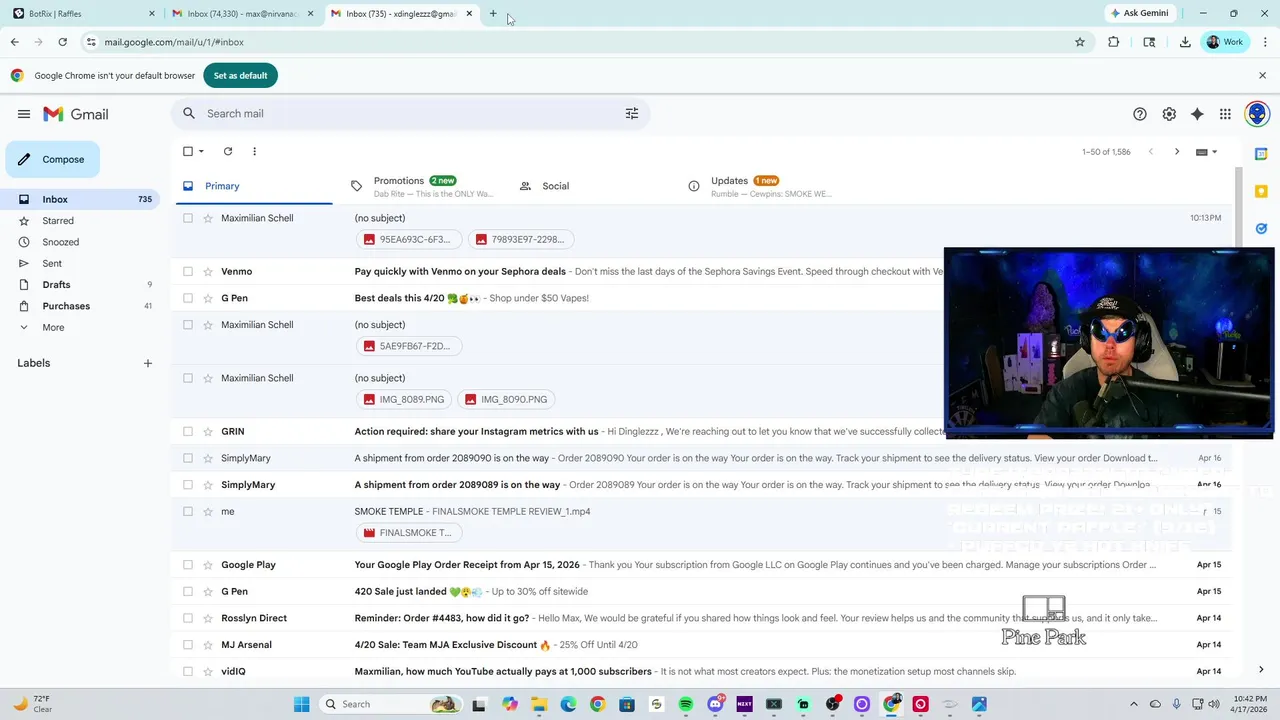Select the GRIN email checkbox

coord(188,432)
